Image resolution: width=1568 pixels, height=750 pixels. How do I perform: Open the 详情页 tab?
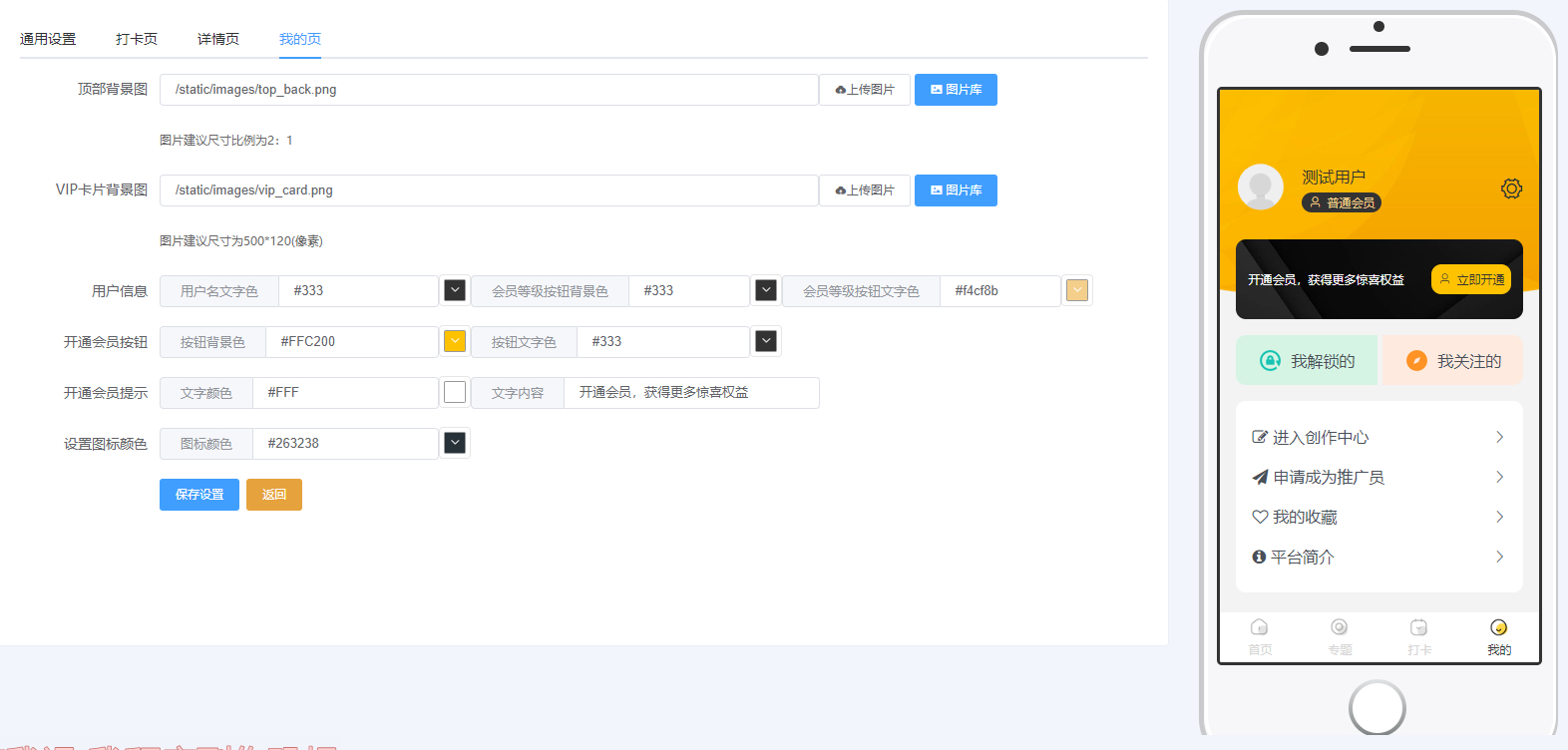click(218, 39)
